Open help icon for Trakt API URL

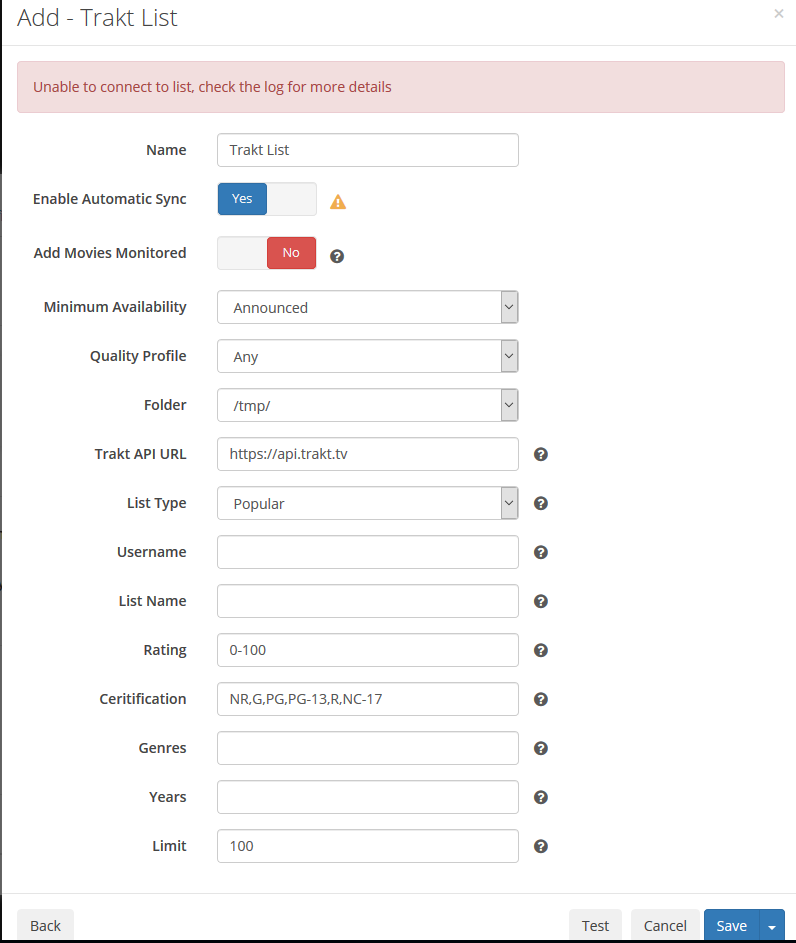pyautogui.click(x=541, y=454)
